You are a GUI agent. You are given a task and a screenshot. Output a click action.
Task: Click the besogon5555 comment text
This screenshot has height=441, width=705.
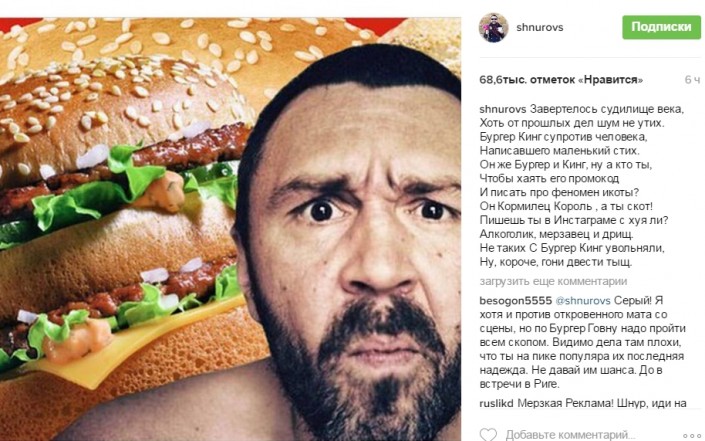coord(582,342)
